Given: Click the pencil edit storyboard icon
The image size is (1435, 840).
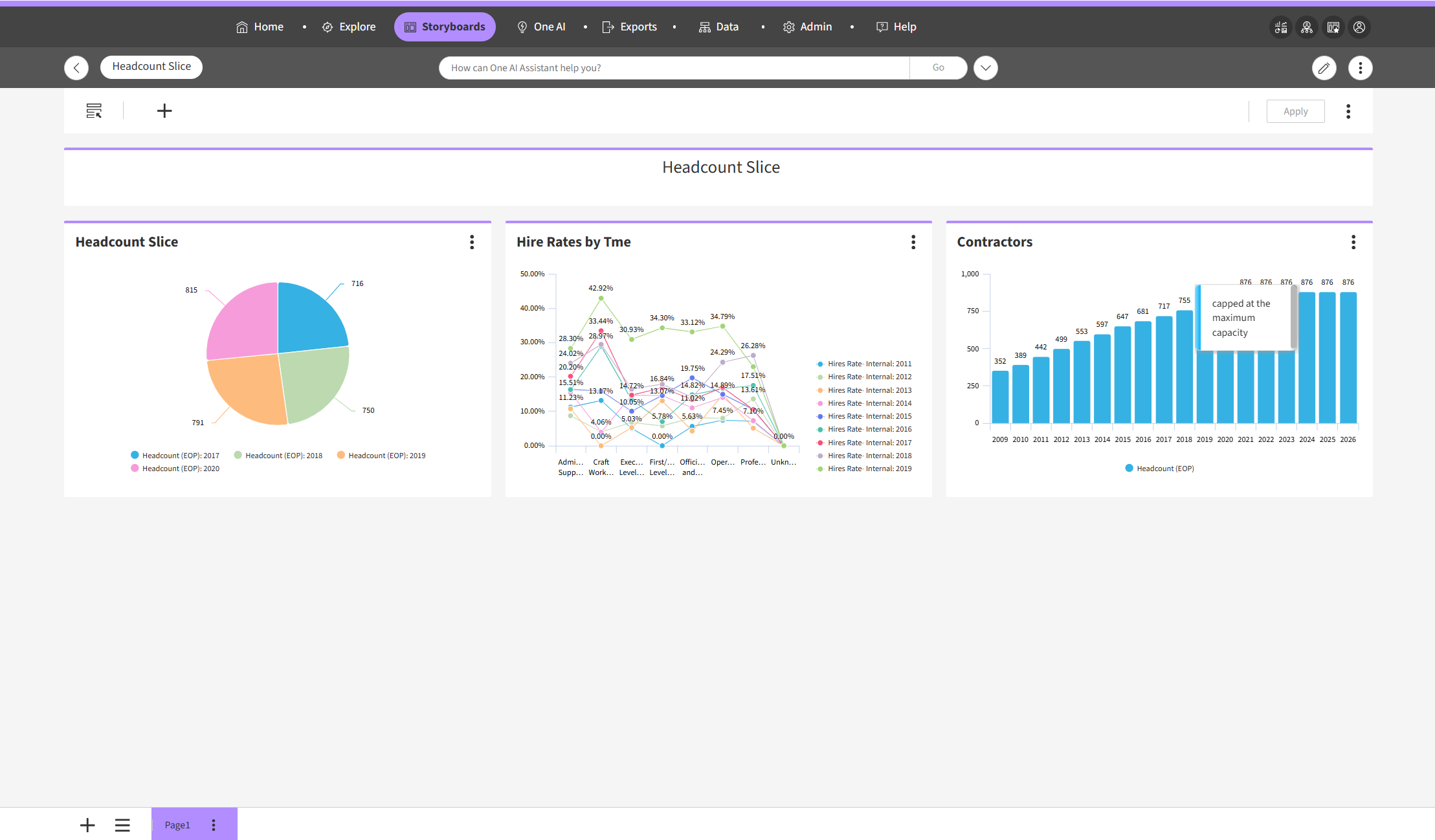Looking at the screenshot, I should tap(1324, 68).
